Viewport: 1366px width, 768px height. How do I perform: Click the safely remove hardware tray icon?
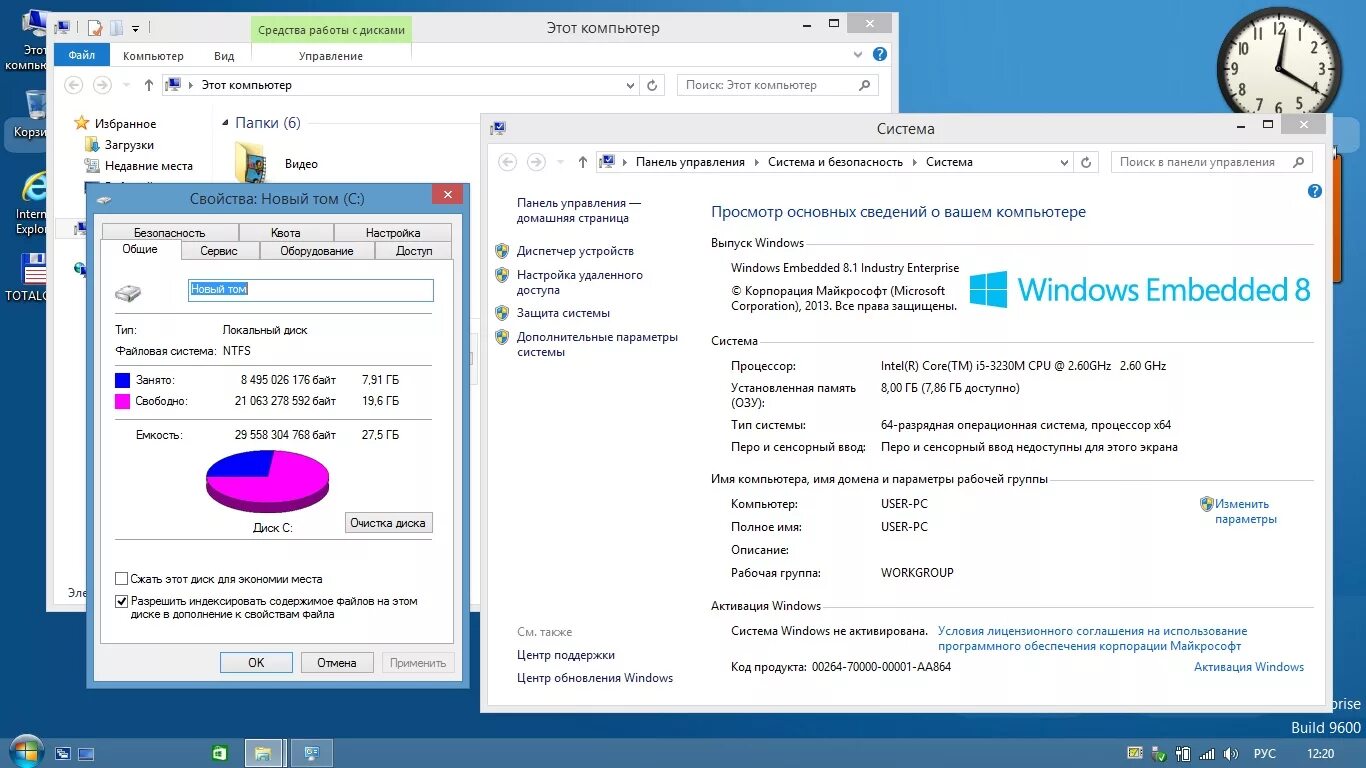click(x=1159, y=753)
